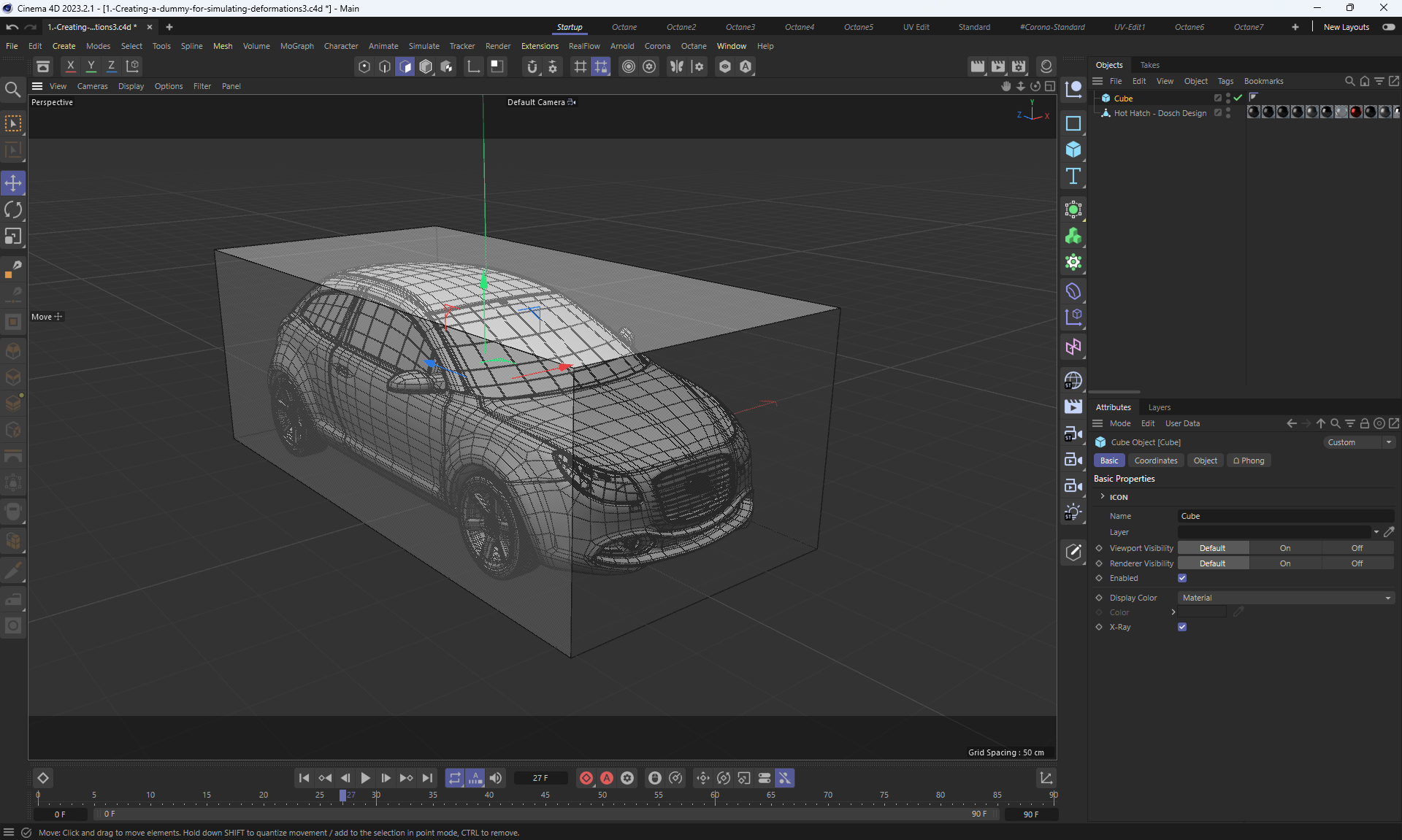Uncheck the X-Ray checkbox
Viewport: 1402px width, 840px height.
[1182, 627]
